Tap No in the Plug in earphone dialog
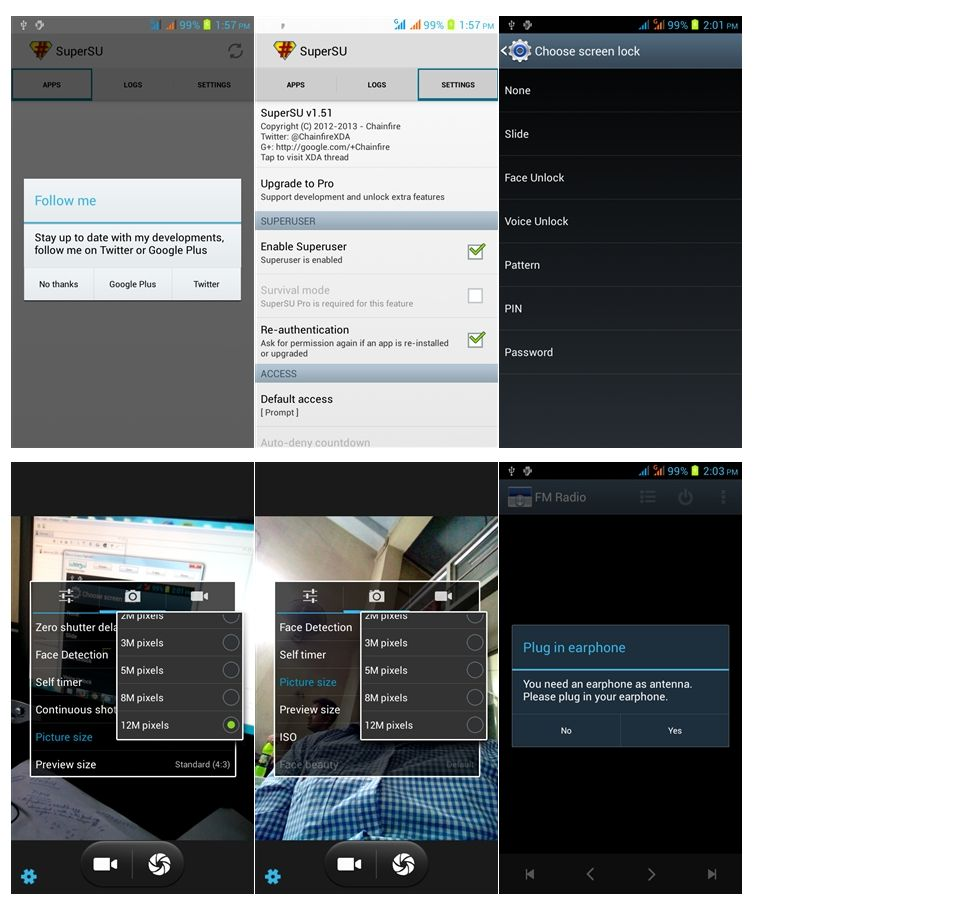This screenshot has height=909, width=979. (x=566, y=730)
